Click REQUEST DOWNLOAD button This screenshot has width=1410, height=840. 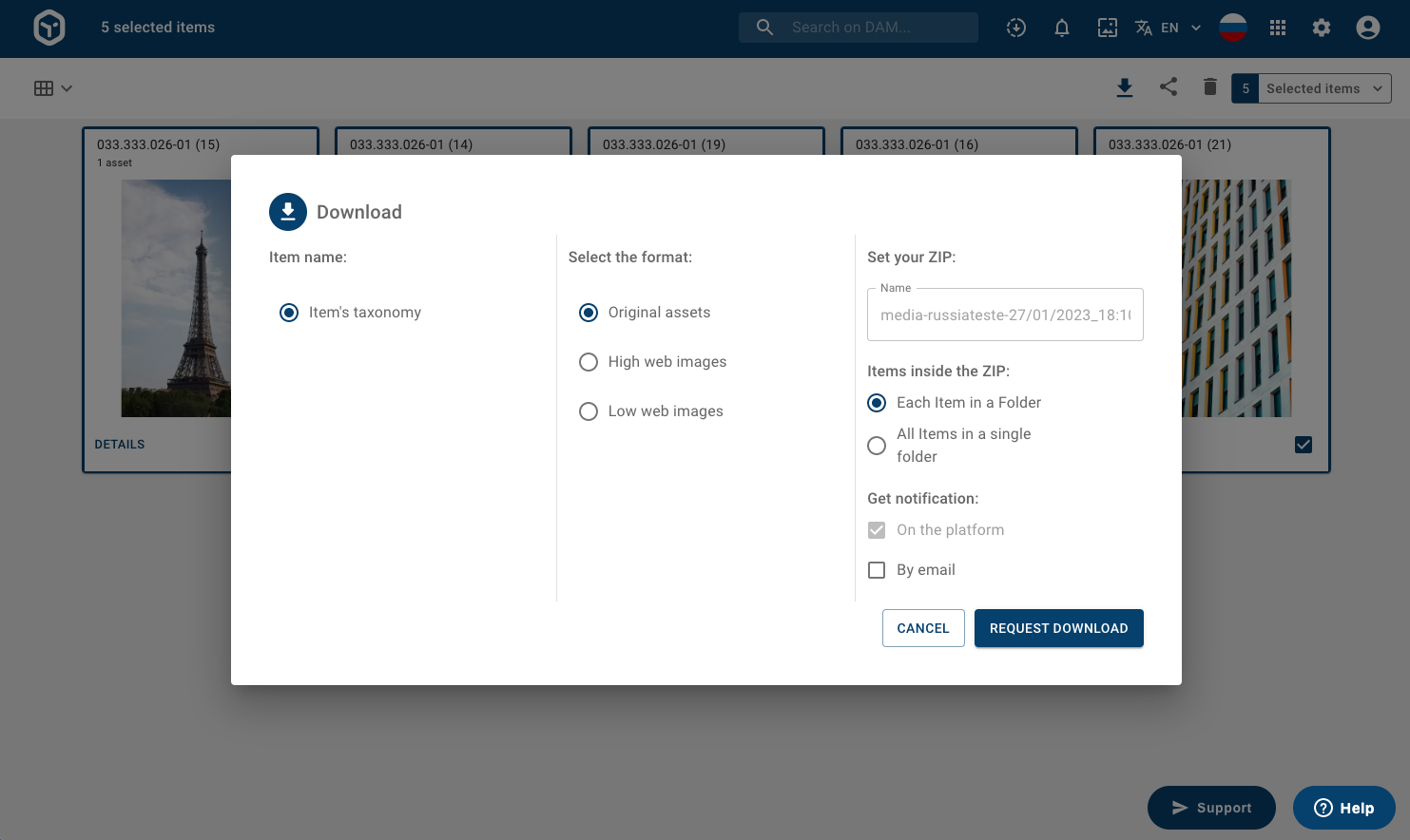[1059, 628]
